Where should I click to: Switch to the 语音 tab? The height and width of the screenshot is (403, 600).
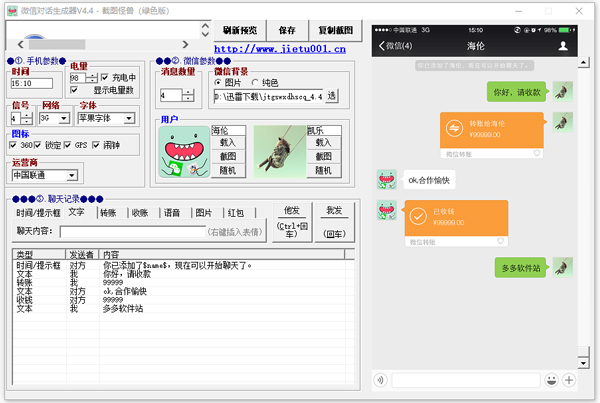[x=172, y=213]
